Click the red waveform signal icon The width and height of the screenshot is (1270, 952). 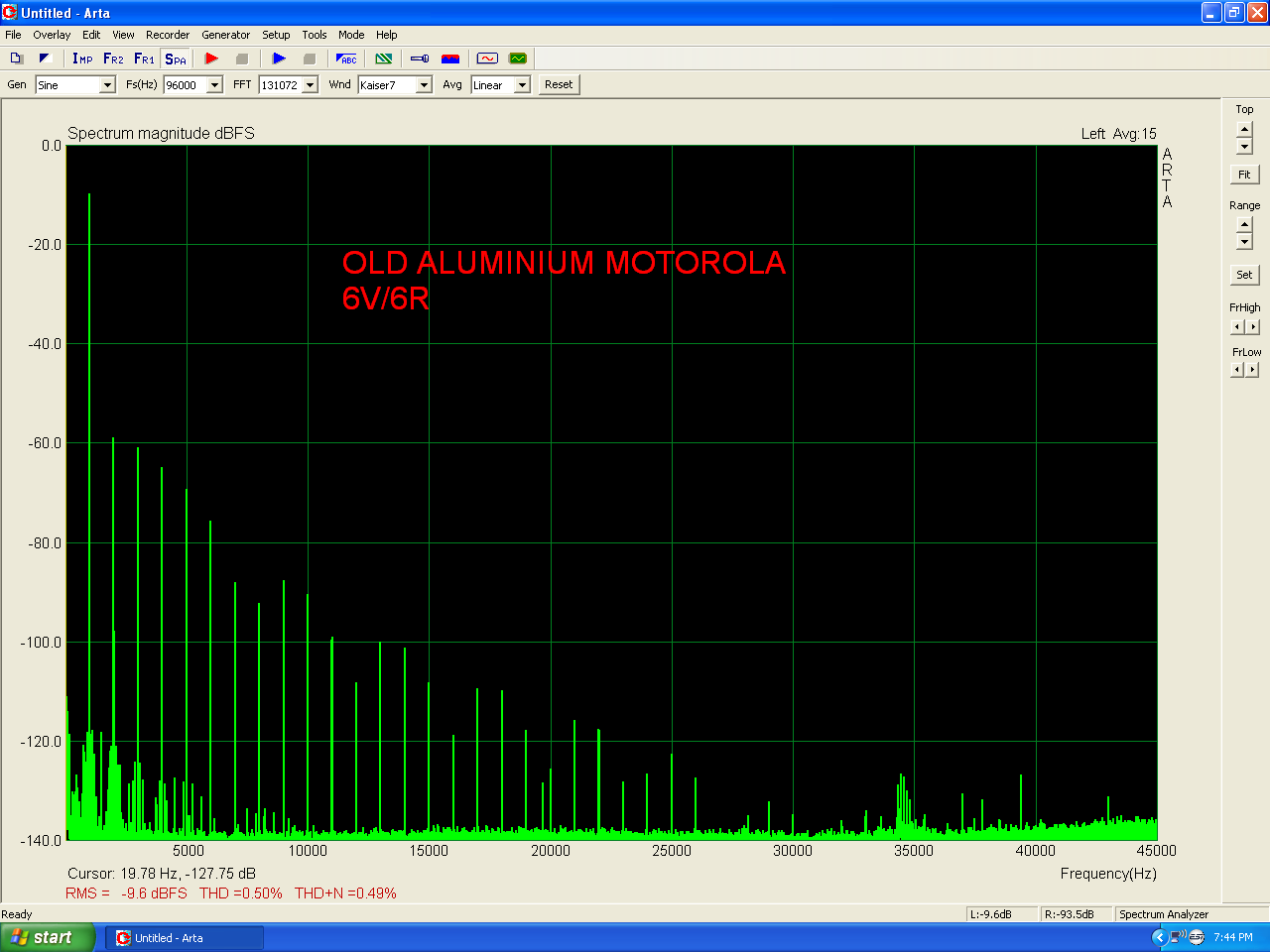pyautogui.click(x=487, y=59)
